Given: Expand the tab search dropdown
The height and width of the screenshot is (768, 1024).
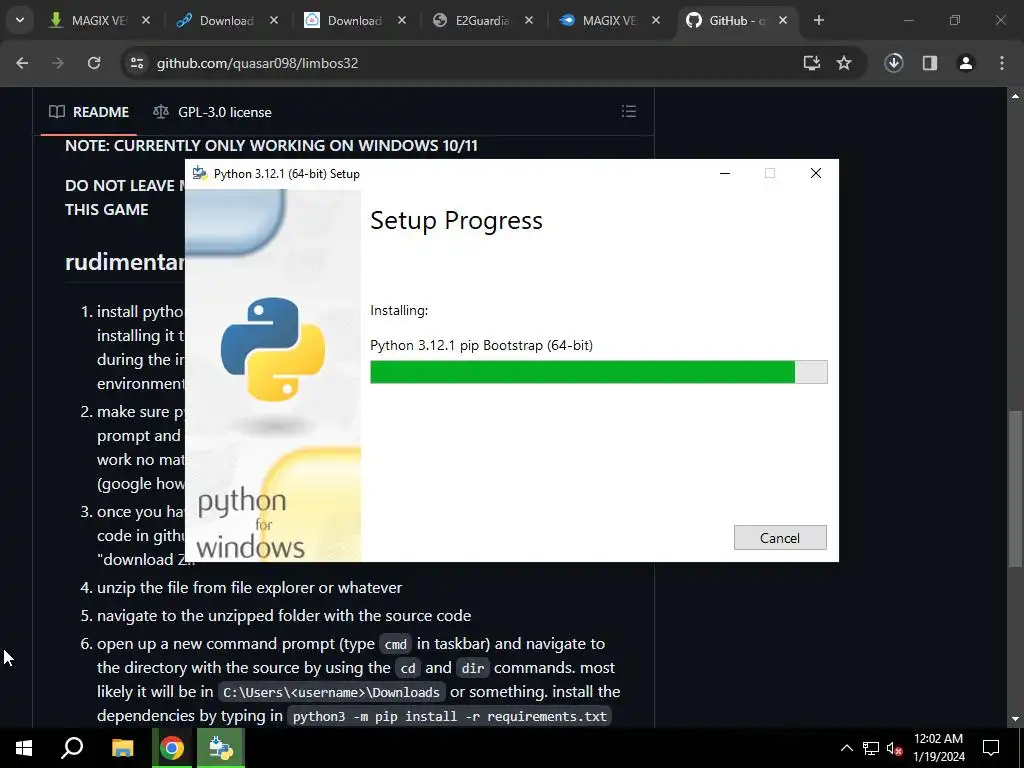Looking at the screenshot, I should tap(20, 20).
